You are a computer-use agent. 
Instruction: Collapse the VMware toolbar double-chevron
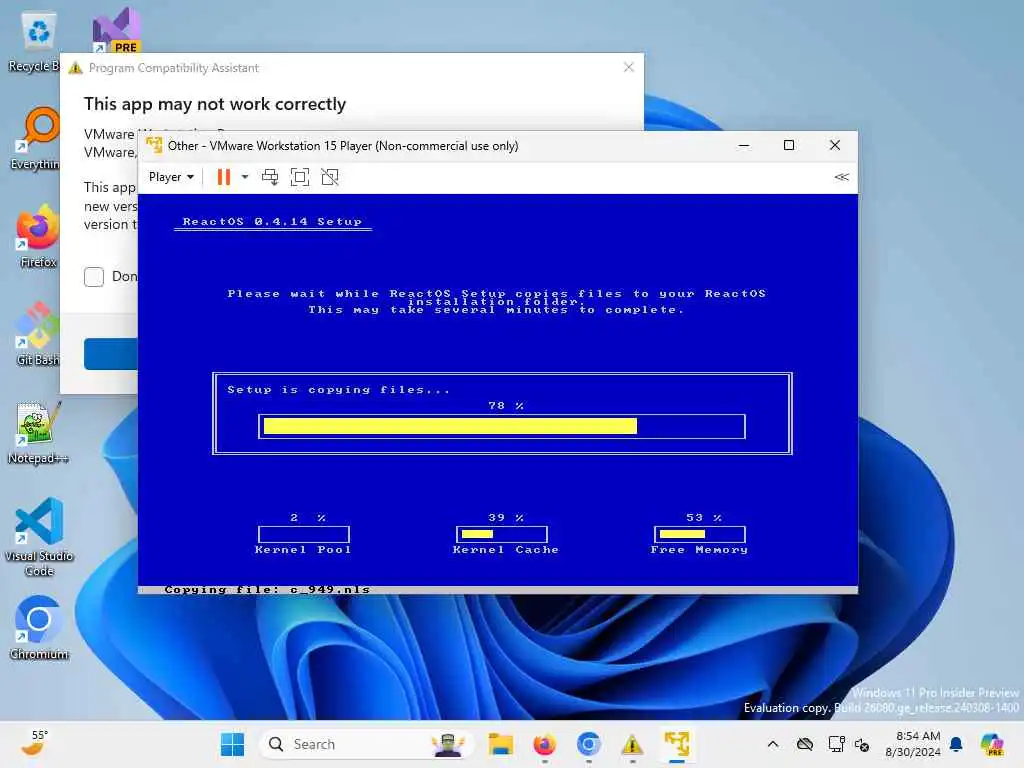pos(841,177)
